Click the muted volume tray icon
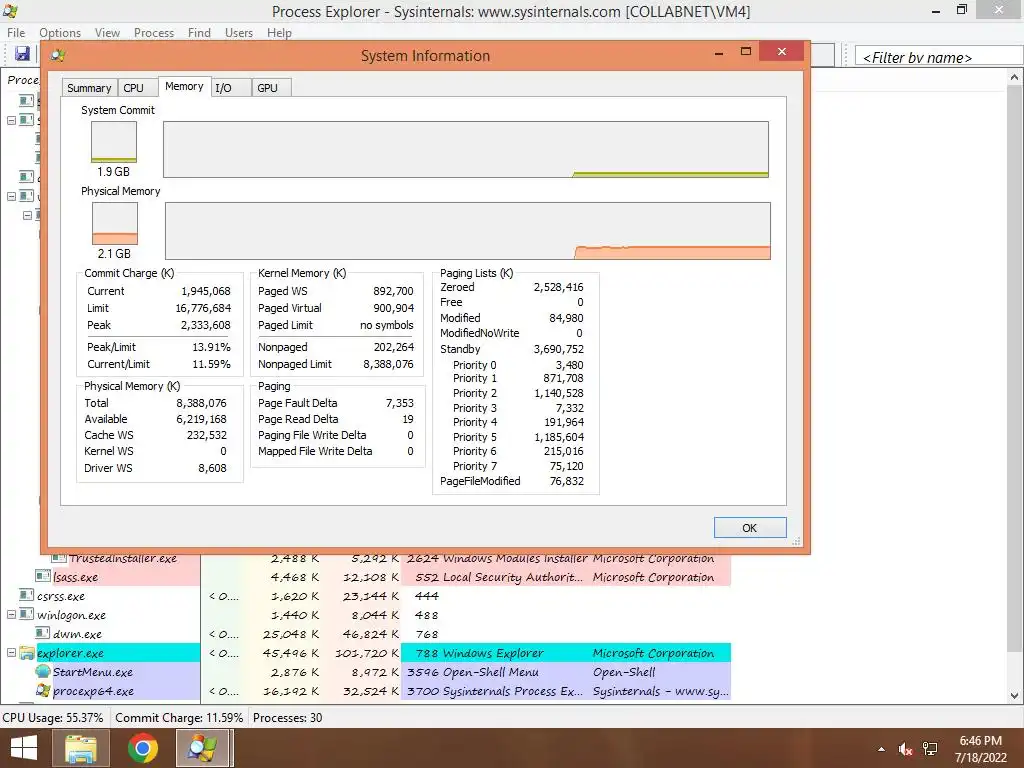The image size is (1024, 768). [x=905, y=749]
